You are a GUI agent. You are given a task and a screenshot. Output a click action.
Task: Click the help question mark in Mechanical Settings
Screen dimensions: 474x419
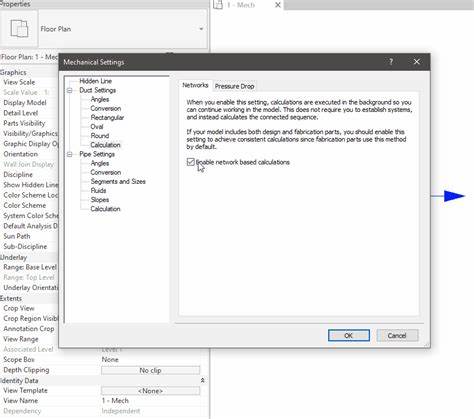[x=391, y=62]
